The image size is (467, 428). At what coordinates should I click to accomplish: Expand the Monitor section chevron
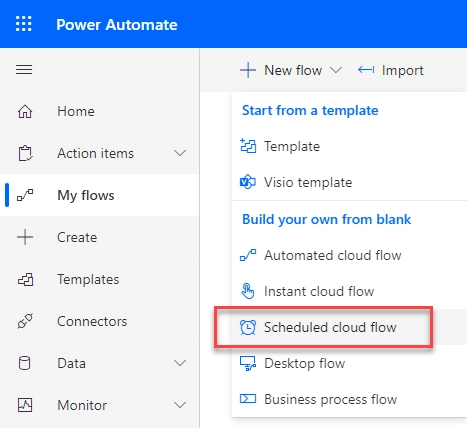180,405
